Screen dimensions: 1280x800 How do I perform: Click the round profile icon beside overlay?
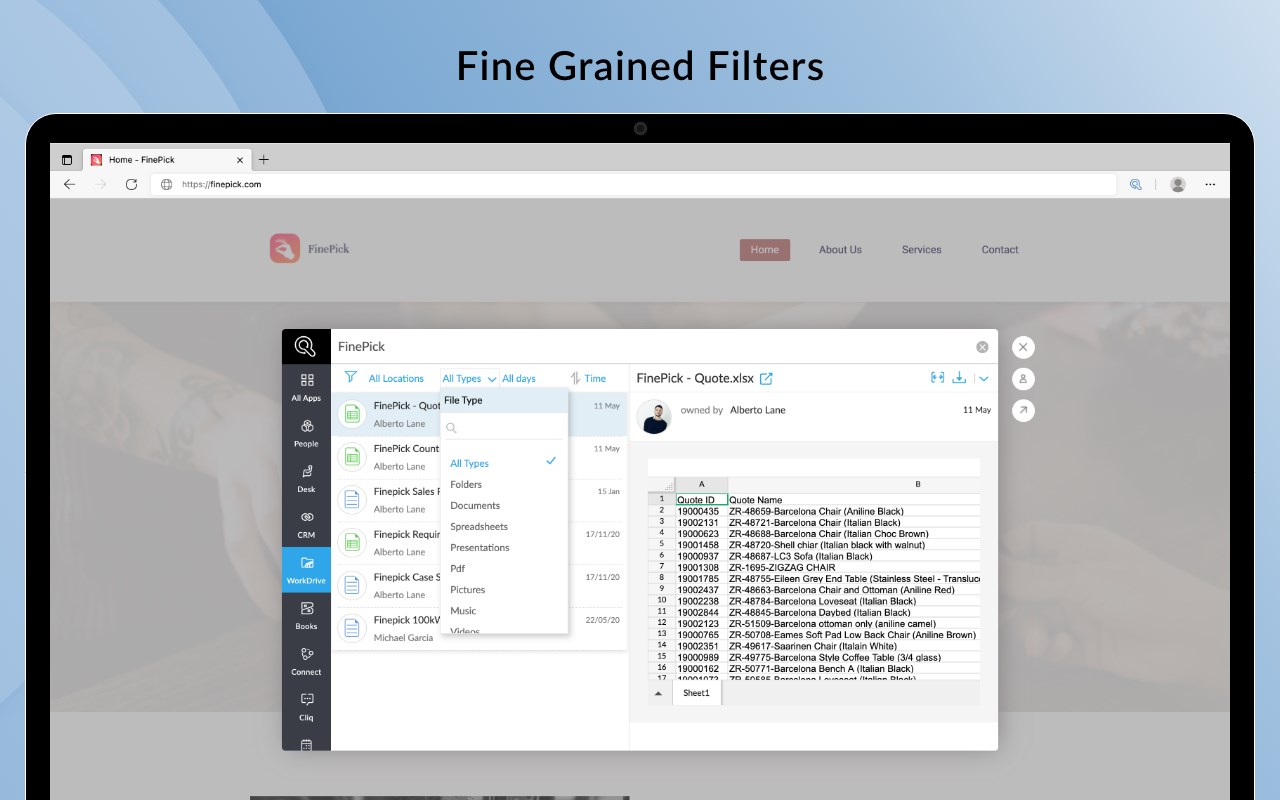click(1023, 379)
